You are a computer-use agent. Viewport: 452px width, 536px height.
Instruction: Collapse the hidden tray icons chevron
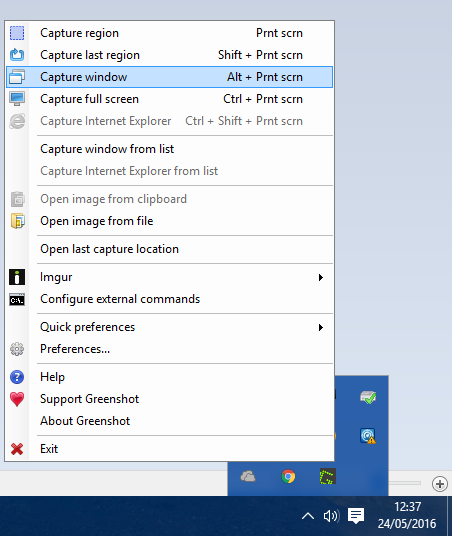[x=308, y=516]
